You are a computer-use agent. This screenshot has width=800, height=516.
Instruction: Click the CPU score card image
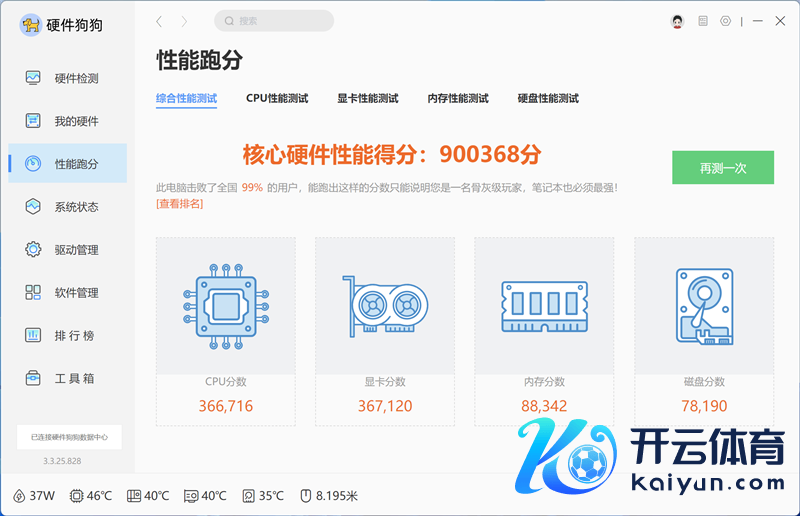225,305
